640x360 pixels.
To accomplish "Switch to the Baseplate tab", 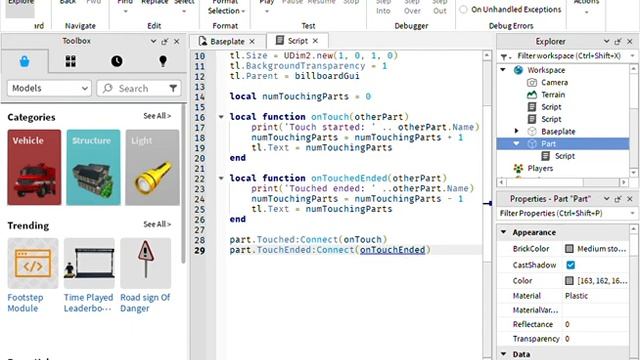I will [227, 42].
